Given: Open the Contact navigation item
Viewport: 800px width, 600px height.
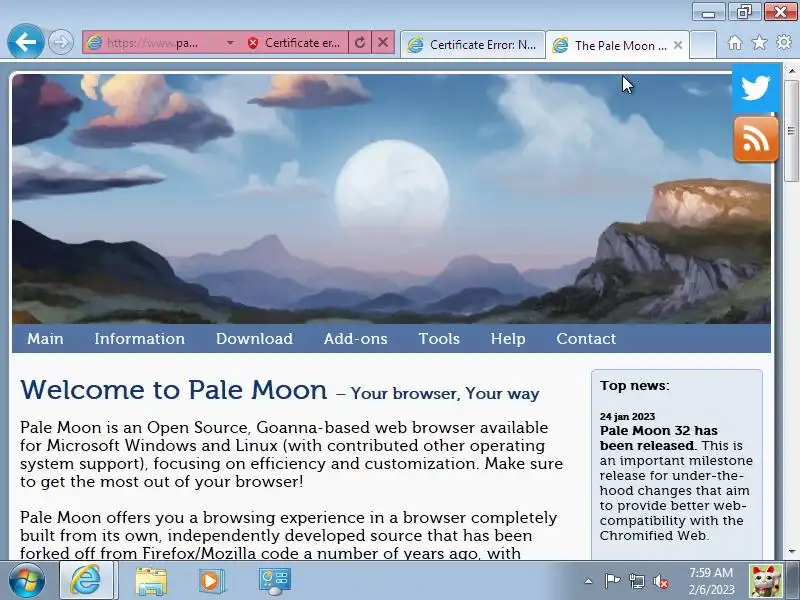Looking at the screenshot, I should click(x=586, y=339).
